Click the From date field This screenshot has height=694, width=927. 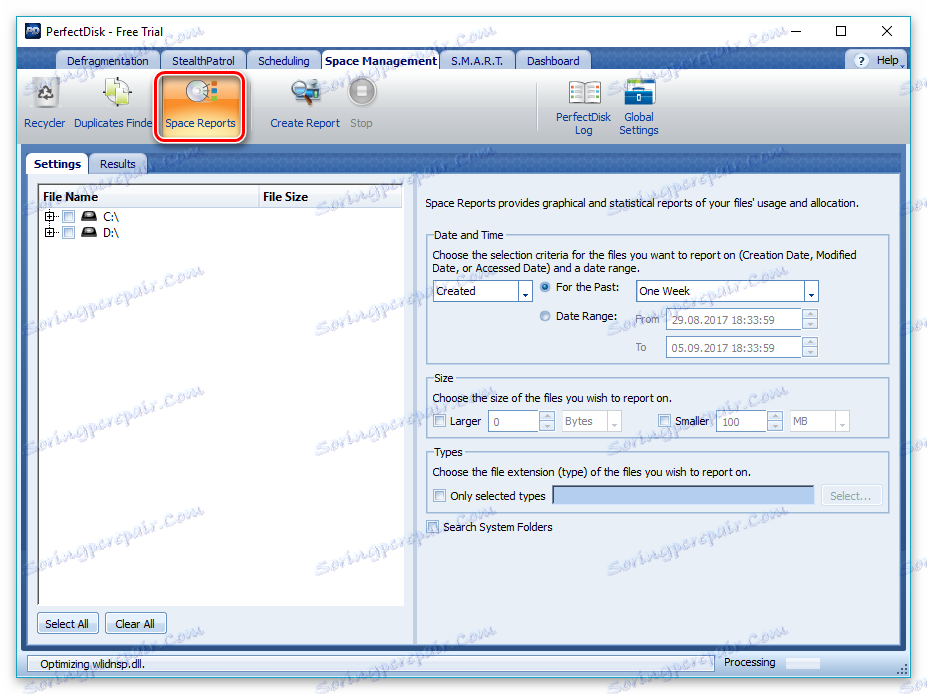click(734, 320)
